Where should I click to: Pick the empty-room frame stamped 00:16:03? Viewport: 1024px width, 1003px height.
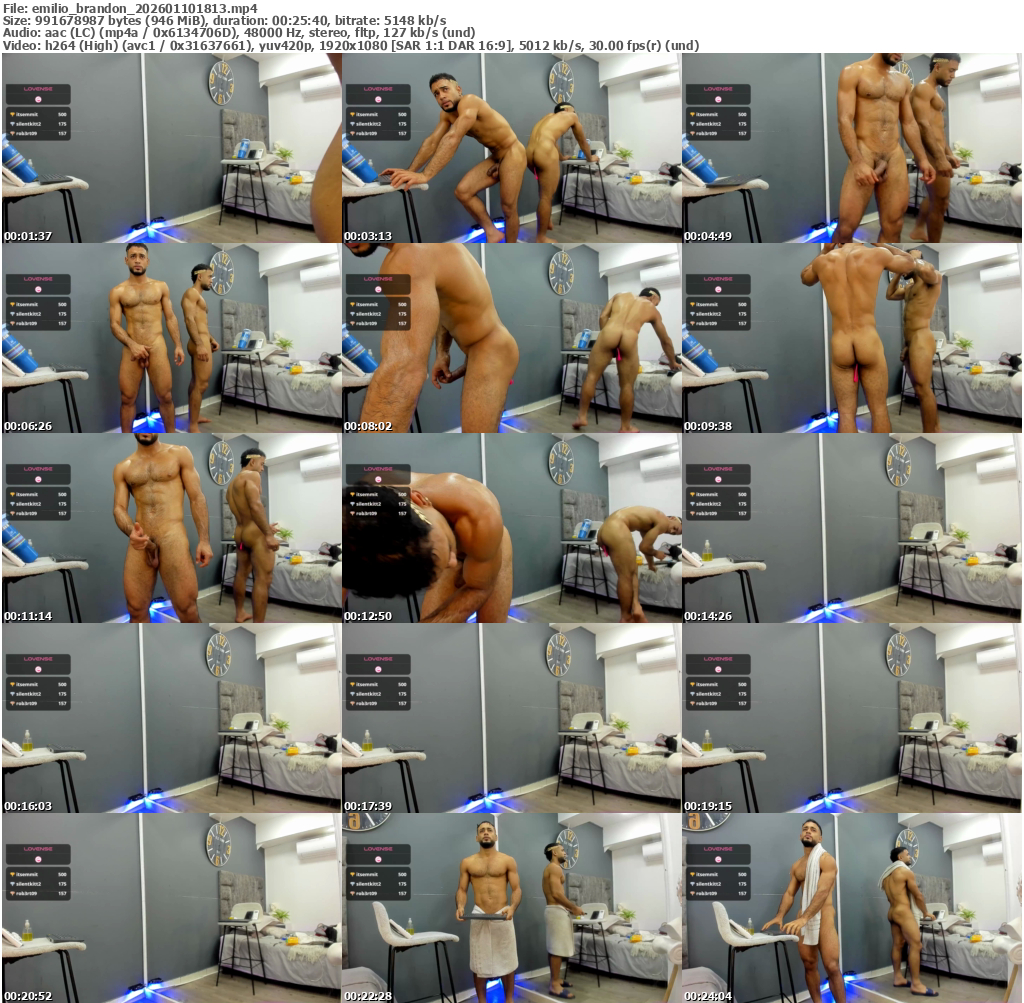point(172,718)
